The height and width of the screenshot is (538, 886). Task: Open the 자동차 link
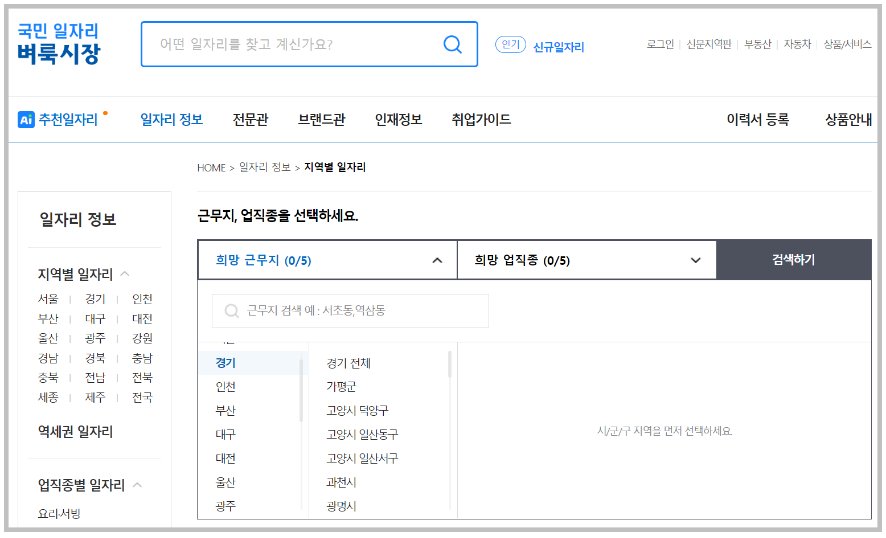(797, 44)
